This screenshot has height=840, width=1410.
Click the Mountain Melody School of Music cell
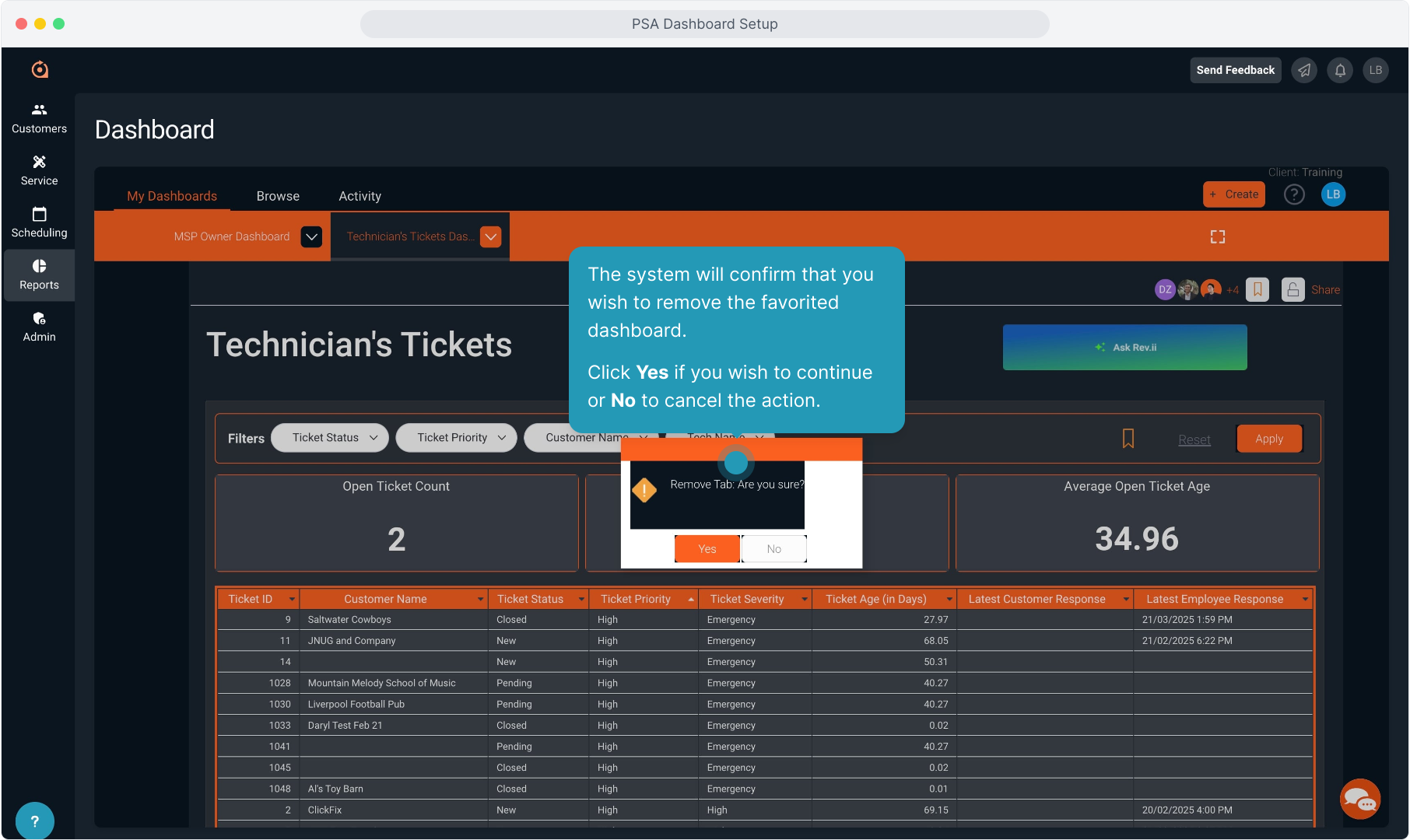(x=394, y=683)
